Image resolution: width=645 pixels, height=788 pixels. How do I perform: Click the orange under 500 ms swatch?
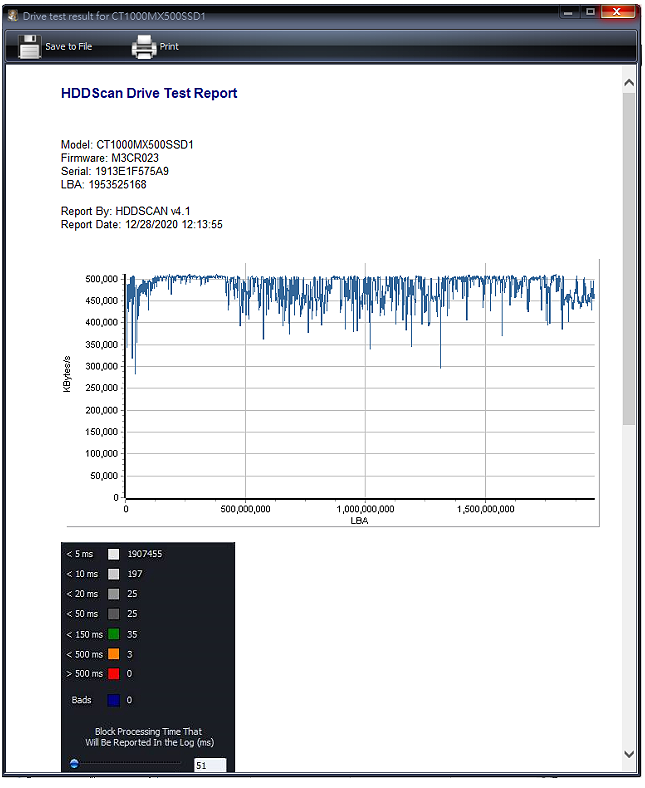pyautogui.click(x=114, y=654)
